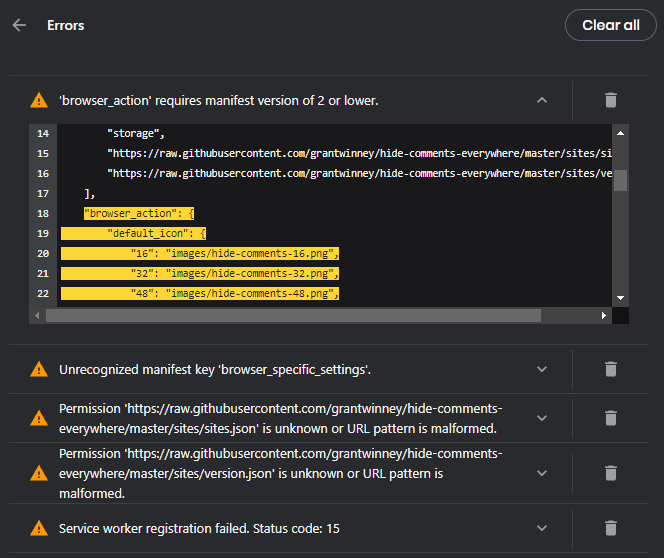This screenshot has height=558, width=664.
Task: Delete the Service worker registration failed error
Action: tap(610, 528)
